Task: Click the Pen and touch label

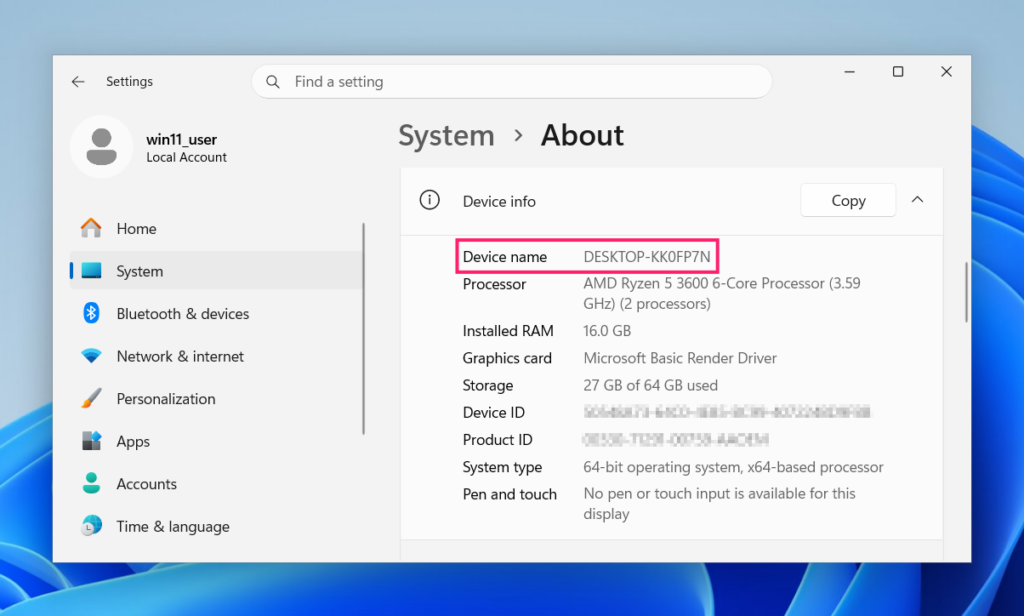Action: pos(509,494)
